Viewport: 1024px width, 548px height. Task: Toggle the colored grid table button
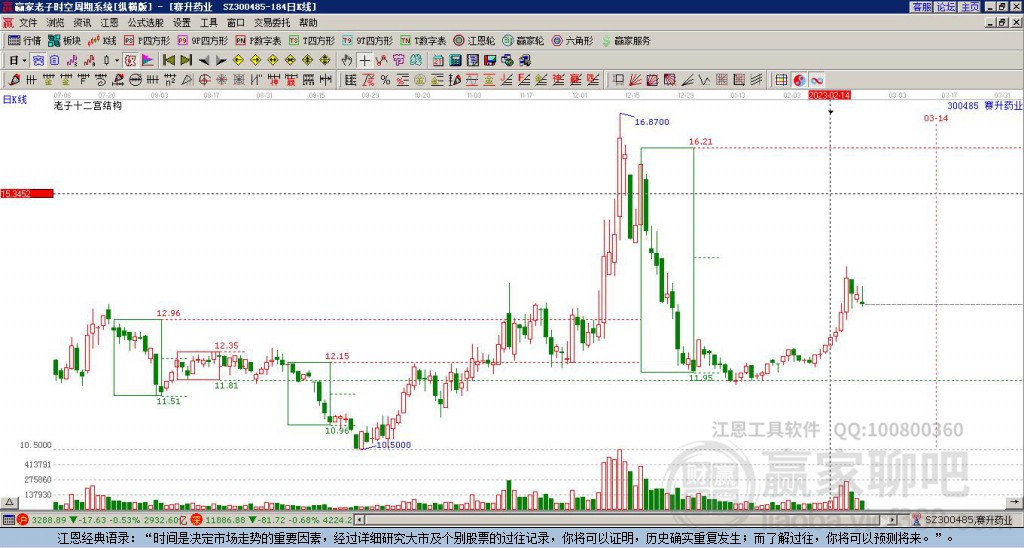781,80
